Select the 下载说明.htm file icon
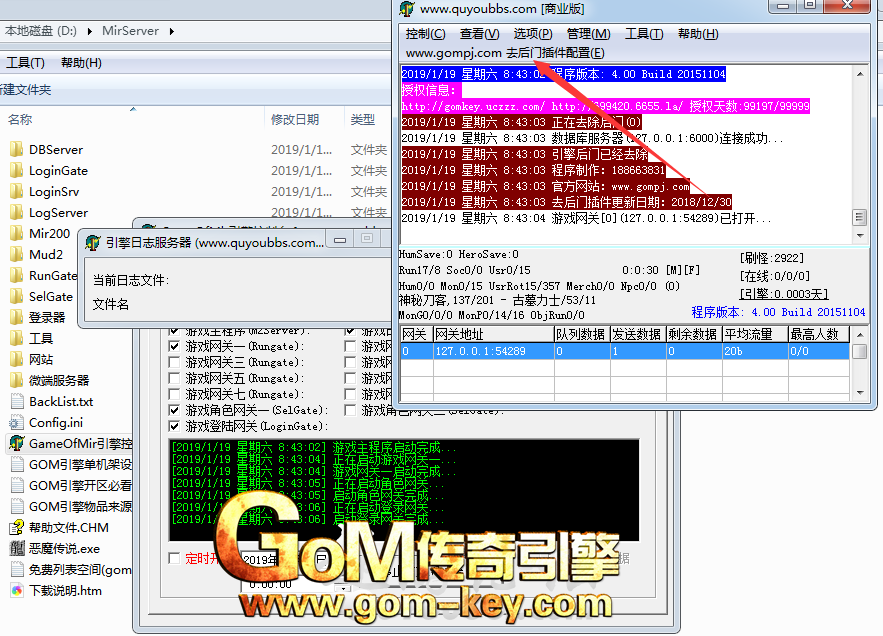The height and width of the screenshot is (636, 883). [x=17, y=590]
